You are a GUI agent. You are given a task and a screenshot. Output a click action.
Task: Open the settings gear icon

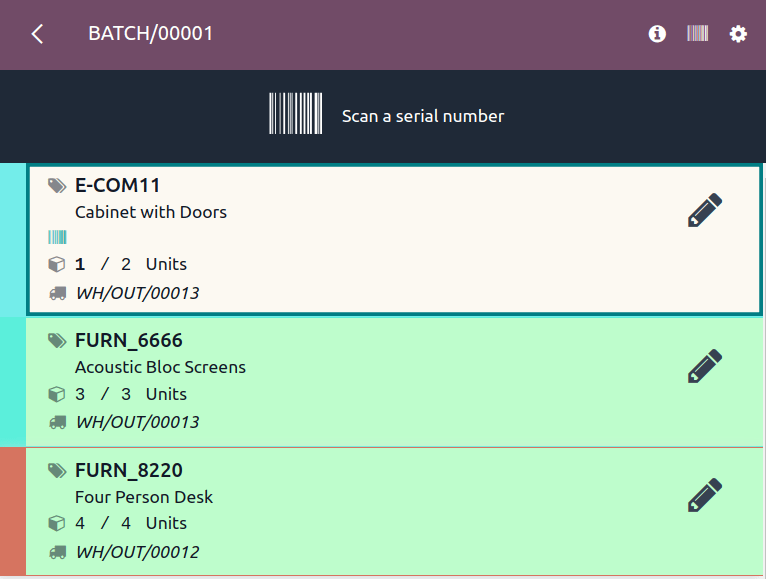coord(738,34)
